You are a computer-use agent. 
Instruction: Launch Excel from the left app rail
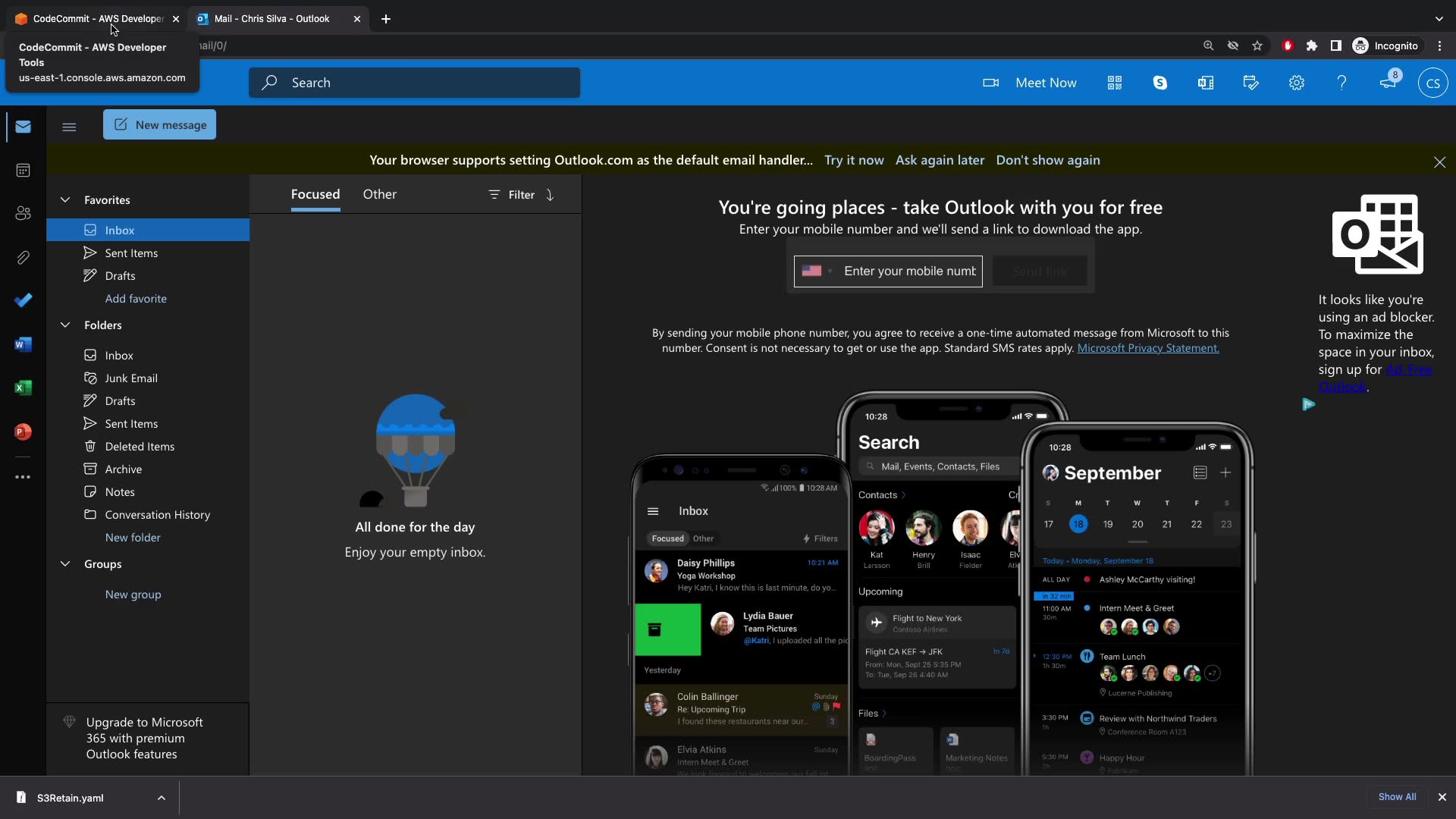pos(23,388)
